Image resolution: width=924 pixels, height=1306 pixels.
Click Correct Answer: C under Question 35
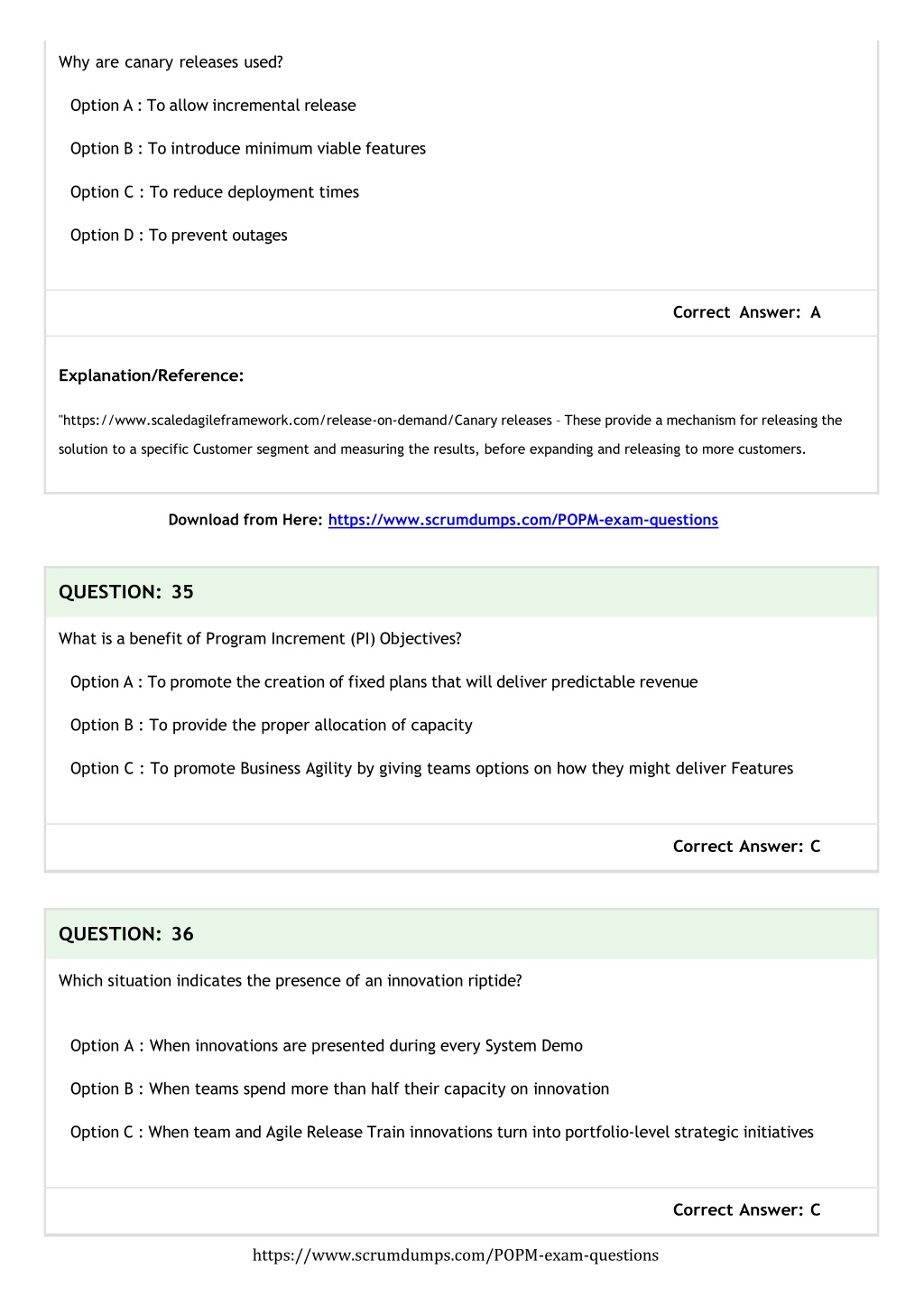tap(747, 847)
